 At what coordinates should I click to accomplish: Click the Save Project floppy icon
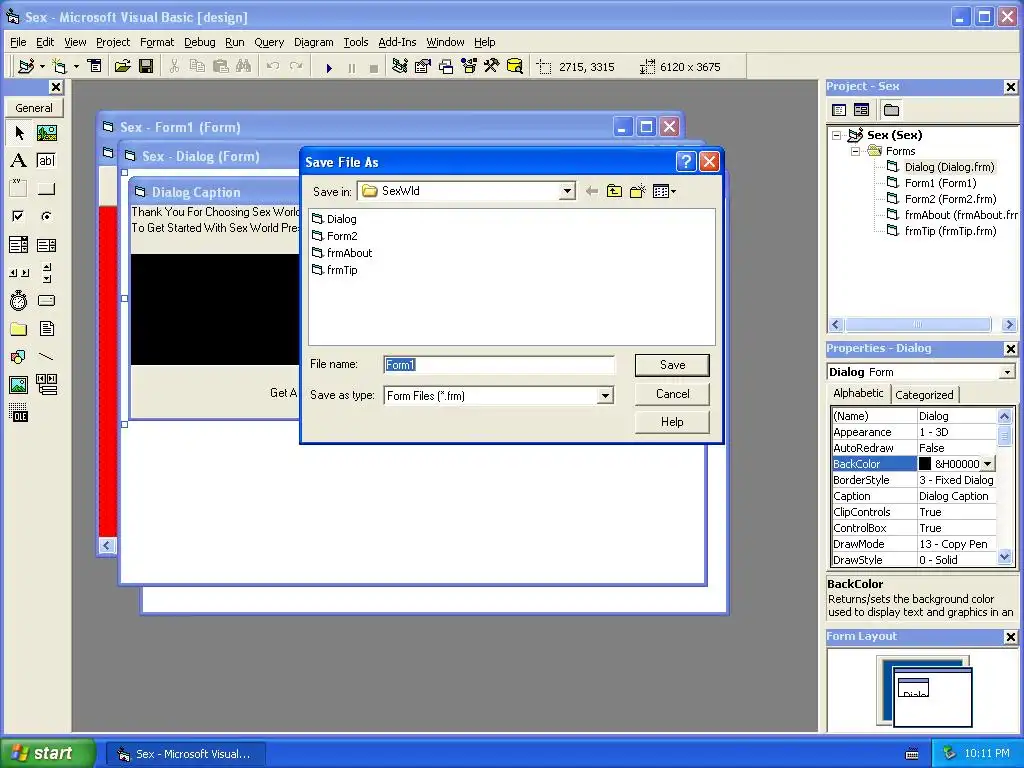(146, 66)
